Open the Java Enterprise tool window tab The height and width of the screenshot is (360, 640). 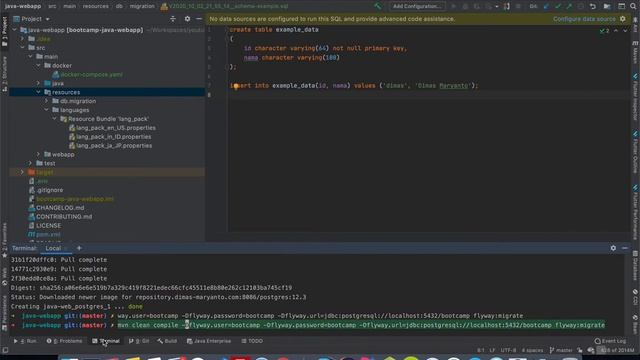click(x=209, y=341)
